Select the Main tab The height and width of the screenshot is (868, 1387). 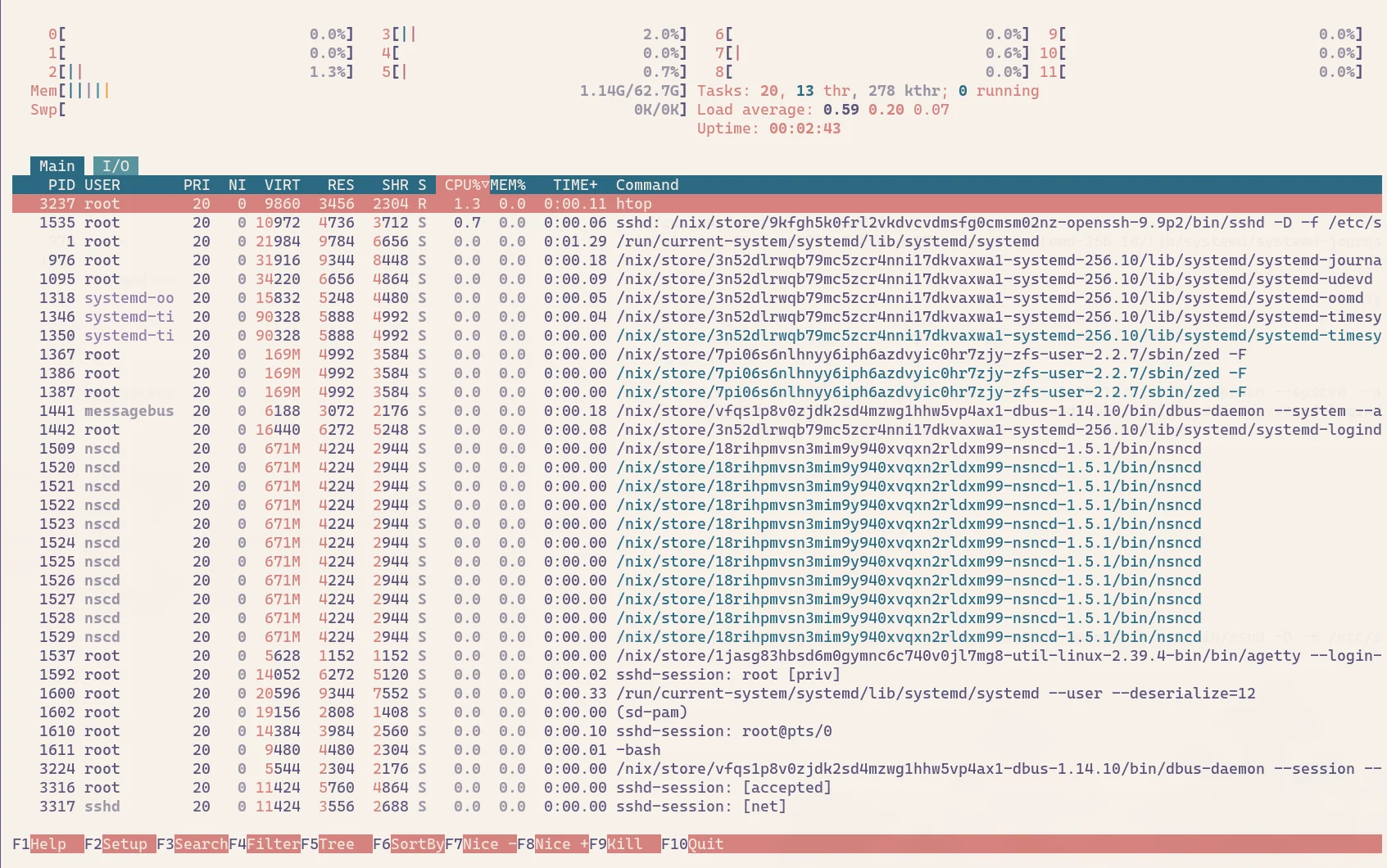(57, 166)
